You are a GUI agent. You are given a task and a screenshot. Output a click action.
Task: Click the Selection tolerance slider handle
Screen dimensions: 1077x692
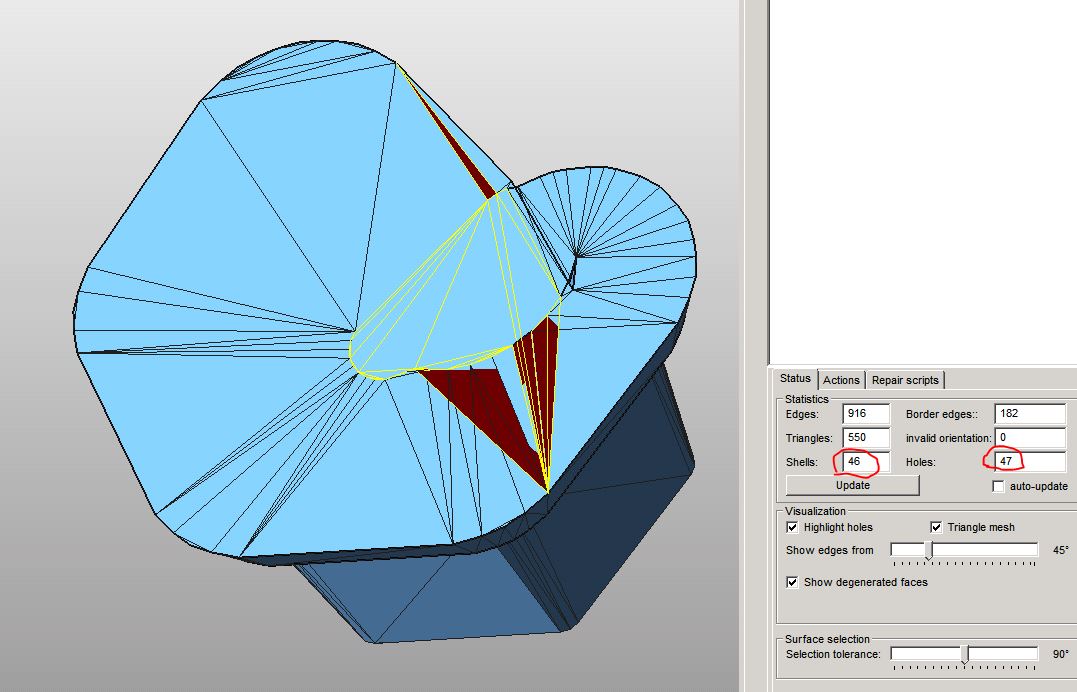[x=965, y=654]
